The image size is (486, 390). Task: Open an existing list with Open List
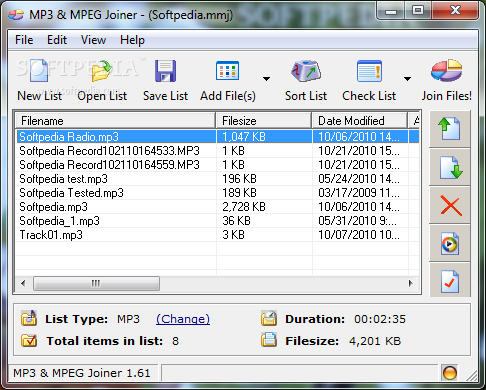[102, 81]
